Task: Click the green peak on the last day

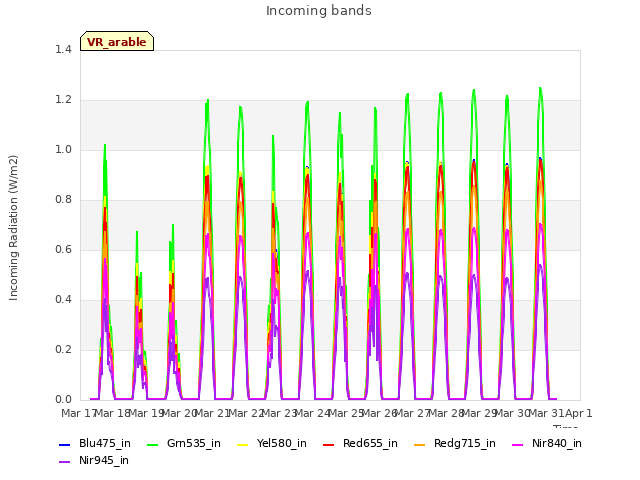Action: point(540,88)
